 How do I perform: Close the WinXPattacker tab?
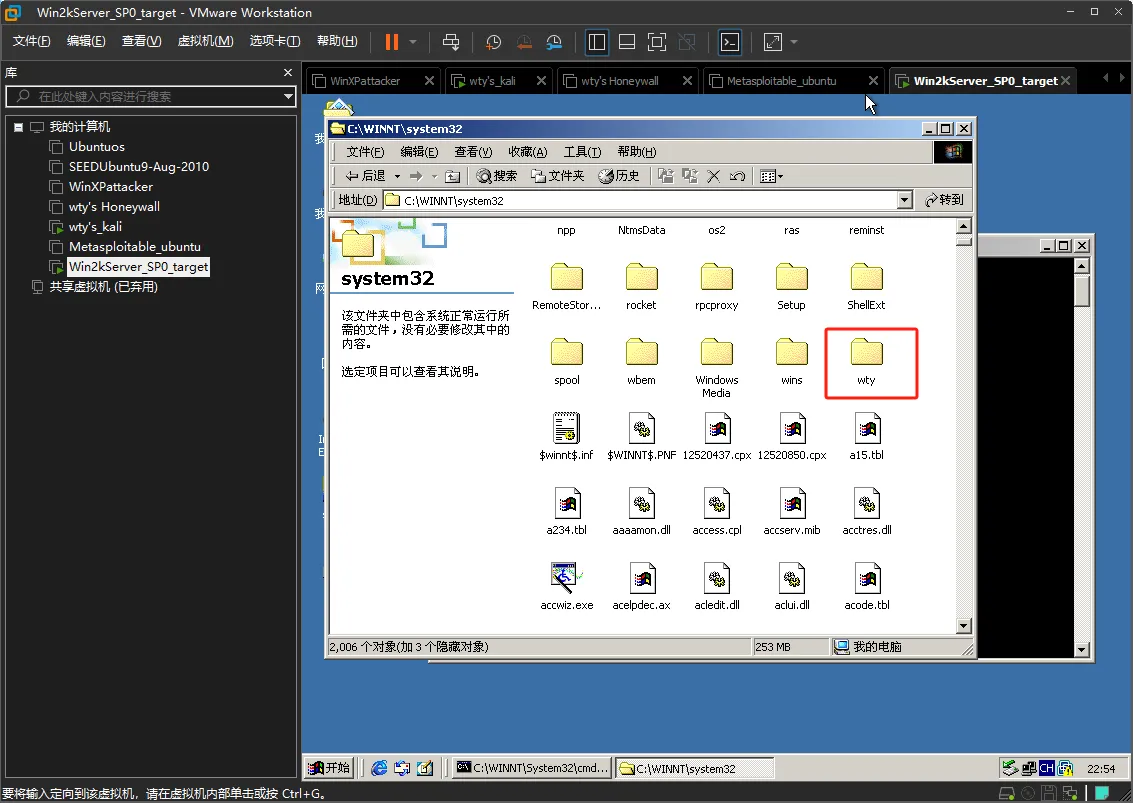429,81
